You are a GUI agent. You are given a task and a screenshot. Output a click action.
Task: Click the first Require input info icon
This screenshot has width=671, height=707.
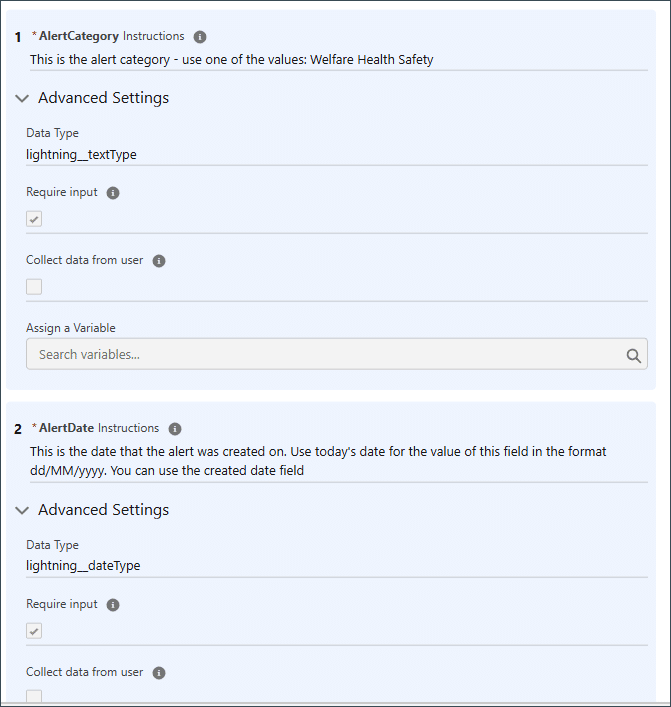[x=113, y=193]
